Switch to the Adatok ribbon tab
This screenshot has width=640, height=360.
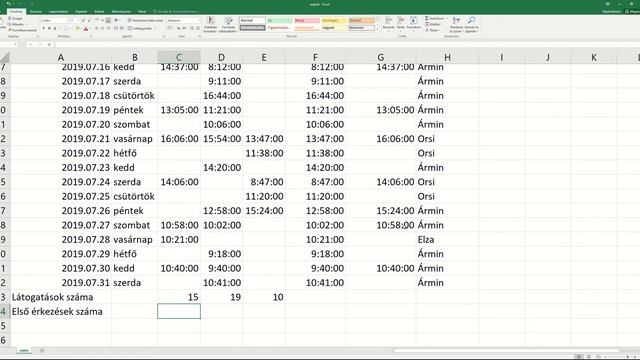point(99,11)
